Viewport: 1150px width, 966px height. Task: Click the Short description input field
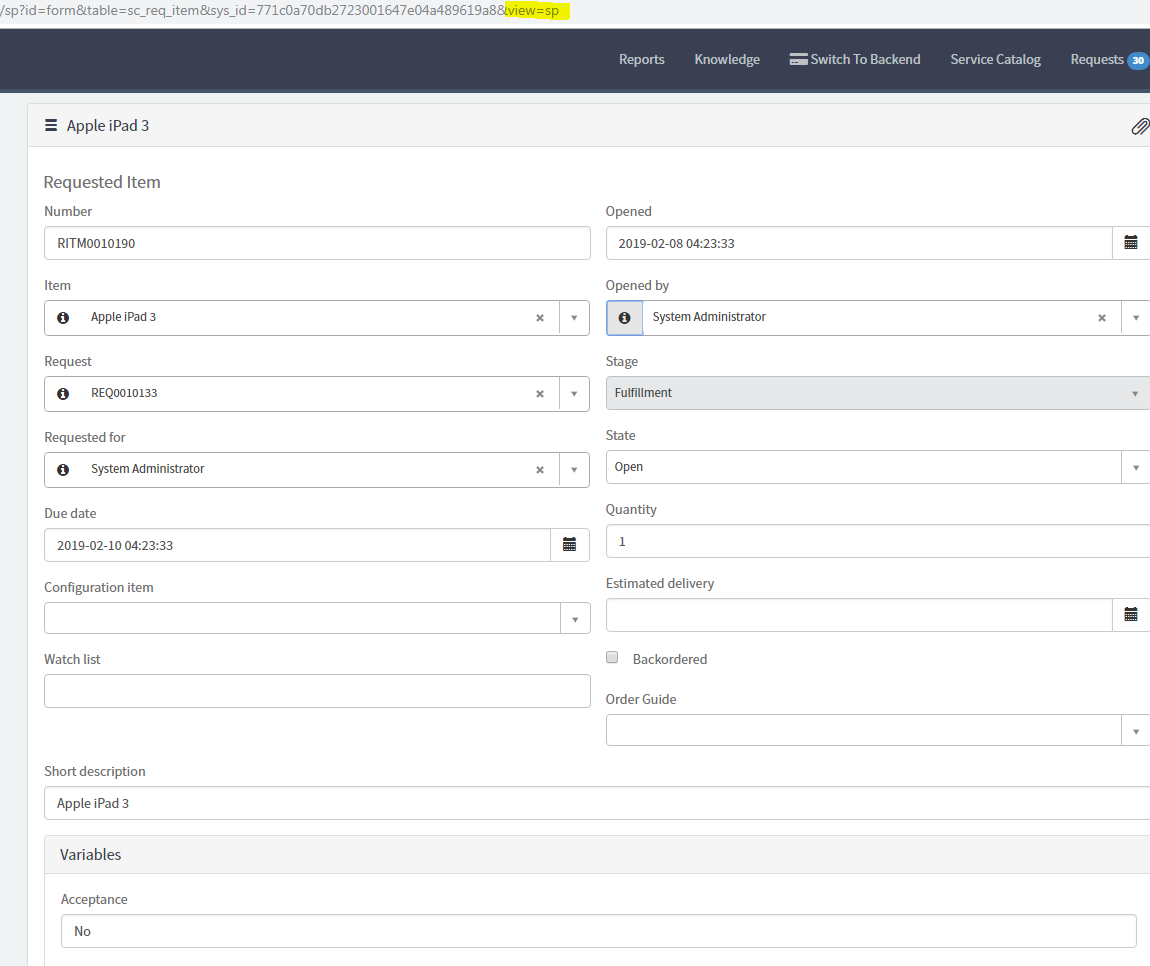pyautogui.click(x=597, y=803)
